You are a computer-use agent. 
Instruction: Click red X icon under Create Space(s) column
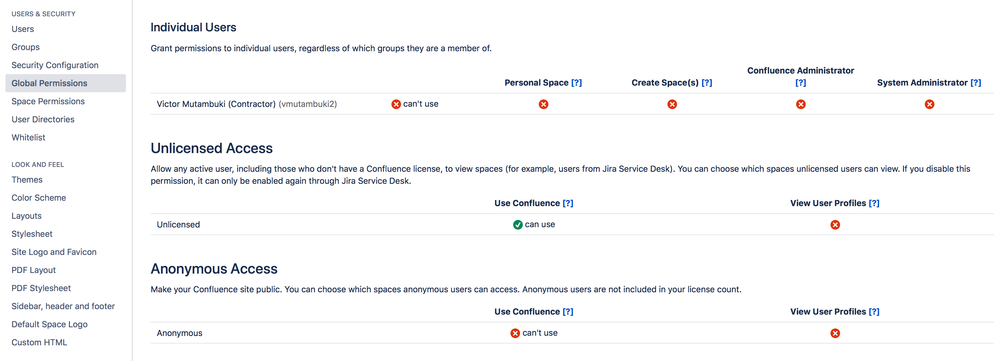coord(672,104)
